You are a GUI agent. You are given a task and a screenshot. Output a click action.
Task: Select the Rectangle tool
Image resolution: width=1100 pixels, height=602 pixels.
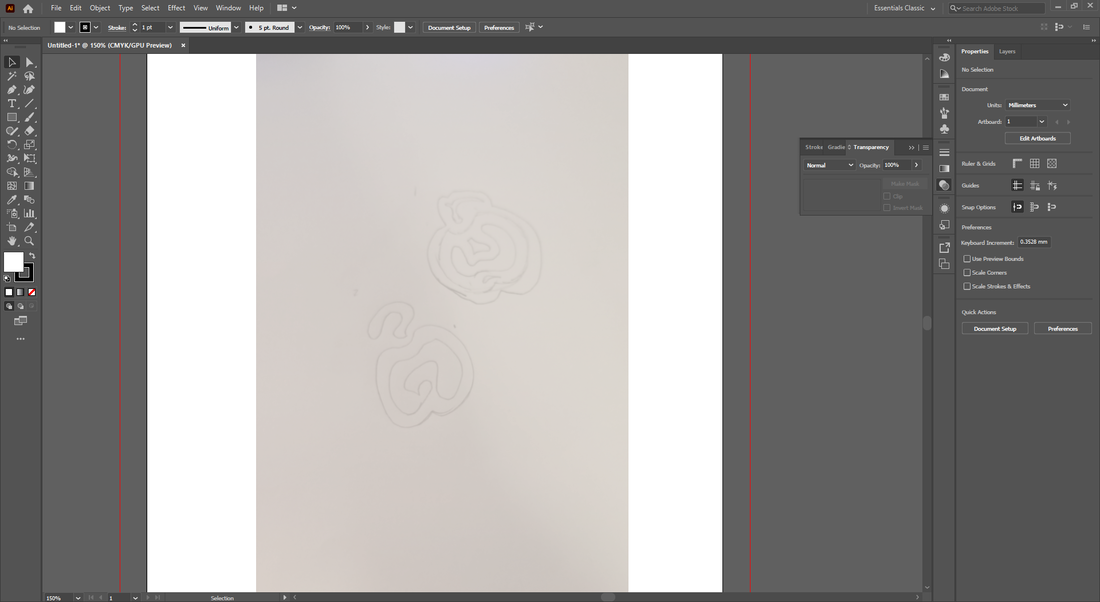(12, 117)
